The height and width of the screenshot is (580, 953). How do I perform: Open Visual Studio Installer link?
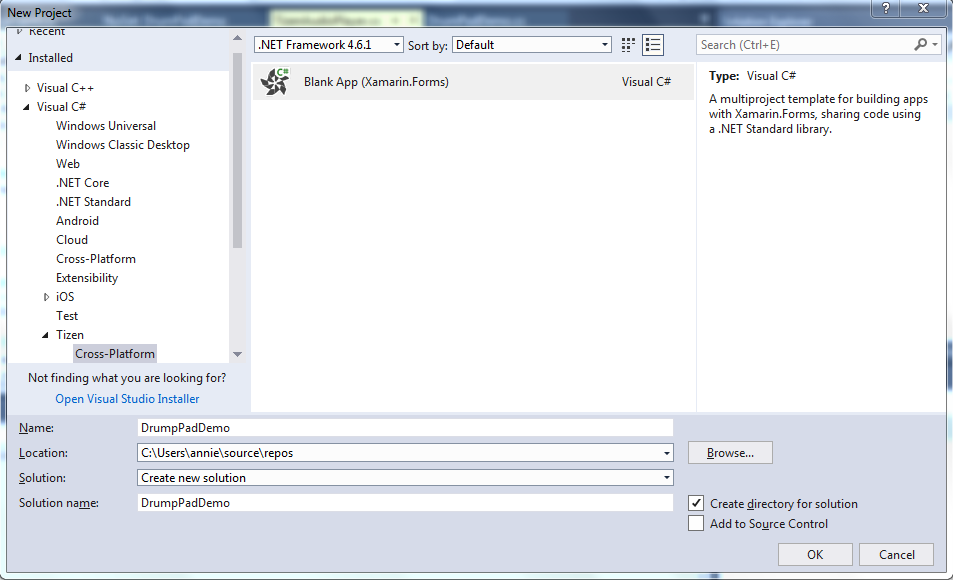[x=127, y=399]
